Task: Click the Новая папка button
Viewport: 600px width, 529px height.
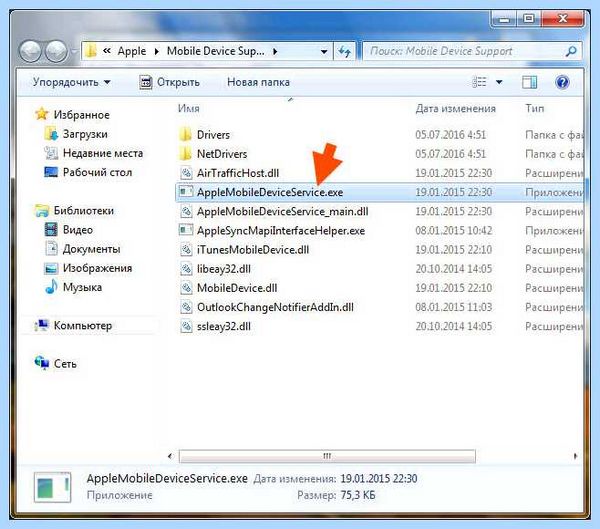Action: [258, 82]
